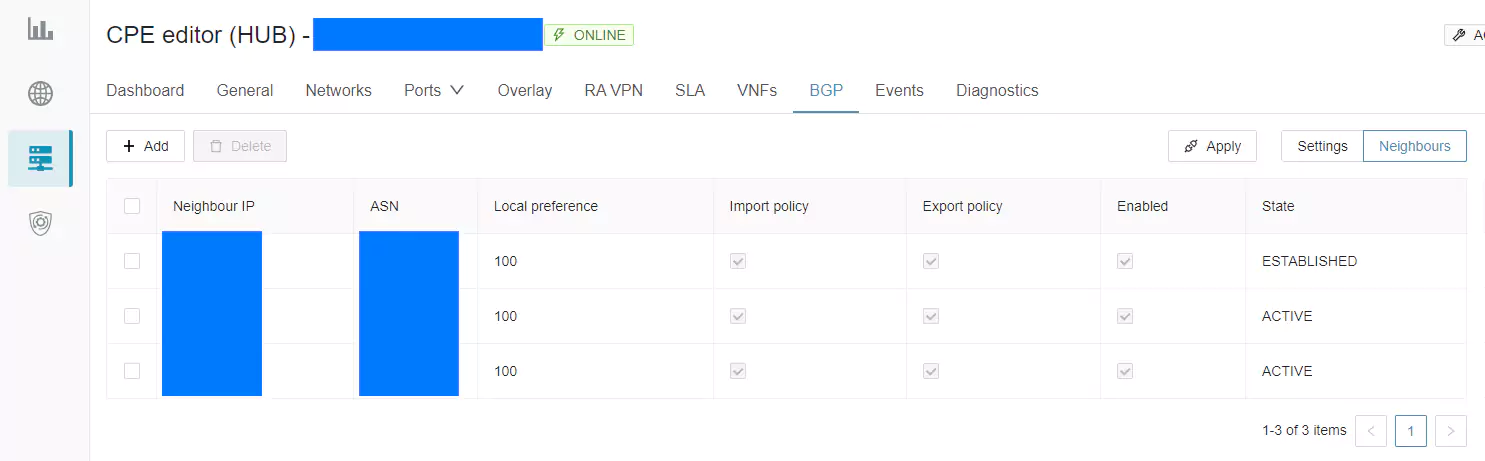
Task: Toggle the select-all checkbox in table header
Action: 132,206
